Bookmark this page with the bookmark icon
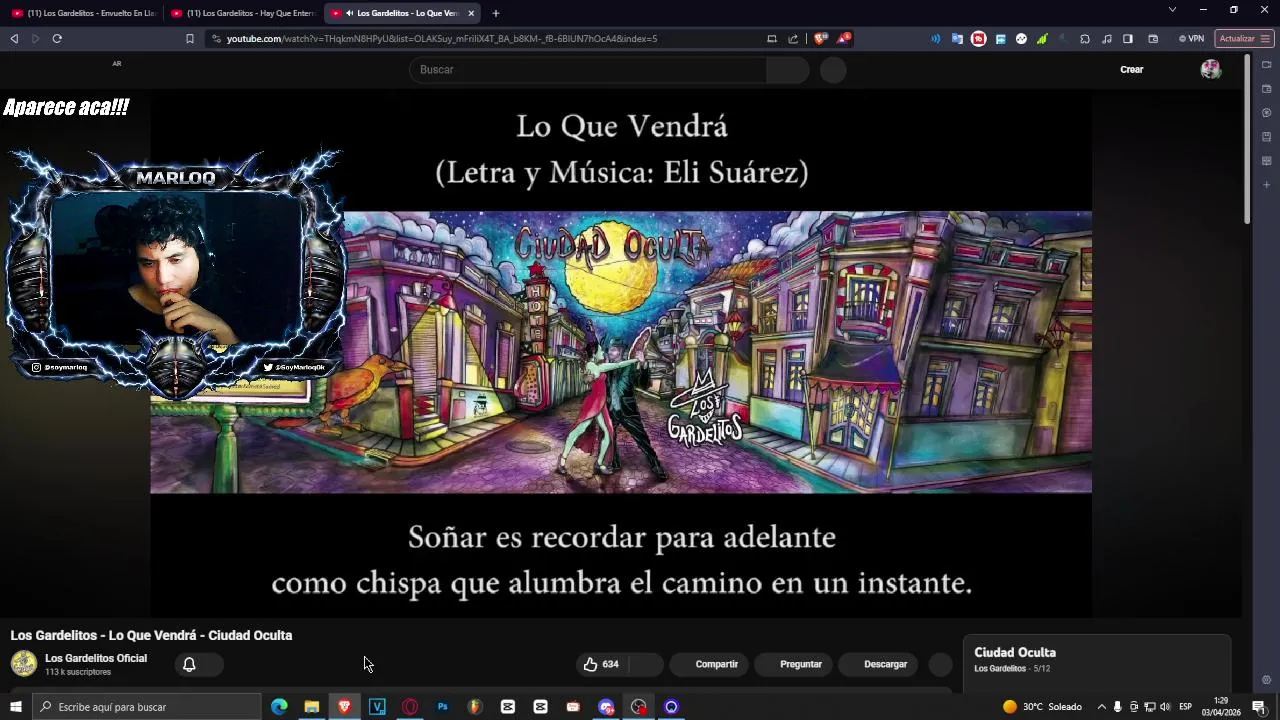 pyautogui.click(x=189, y=39)
